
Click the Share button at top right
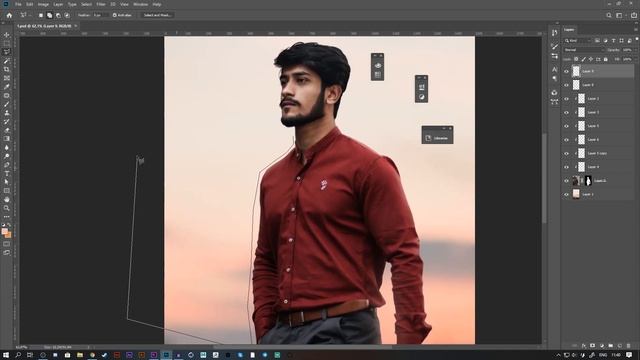click(x=633, y=15)
